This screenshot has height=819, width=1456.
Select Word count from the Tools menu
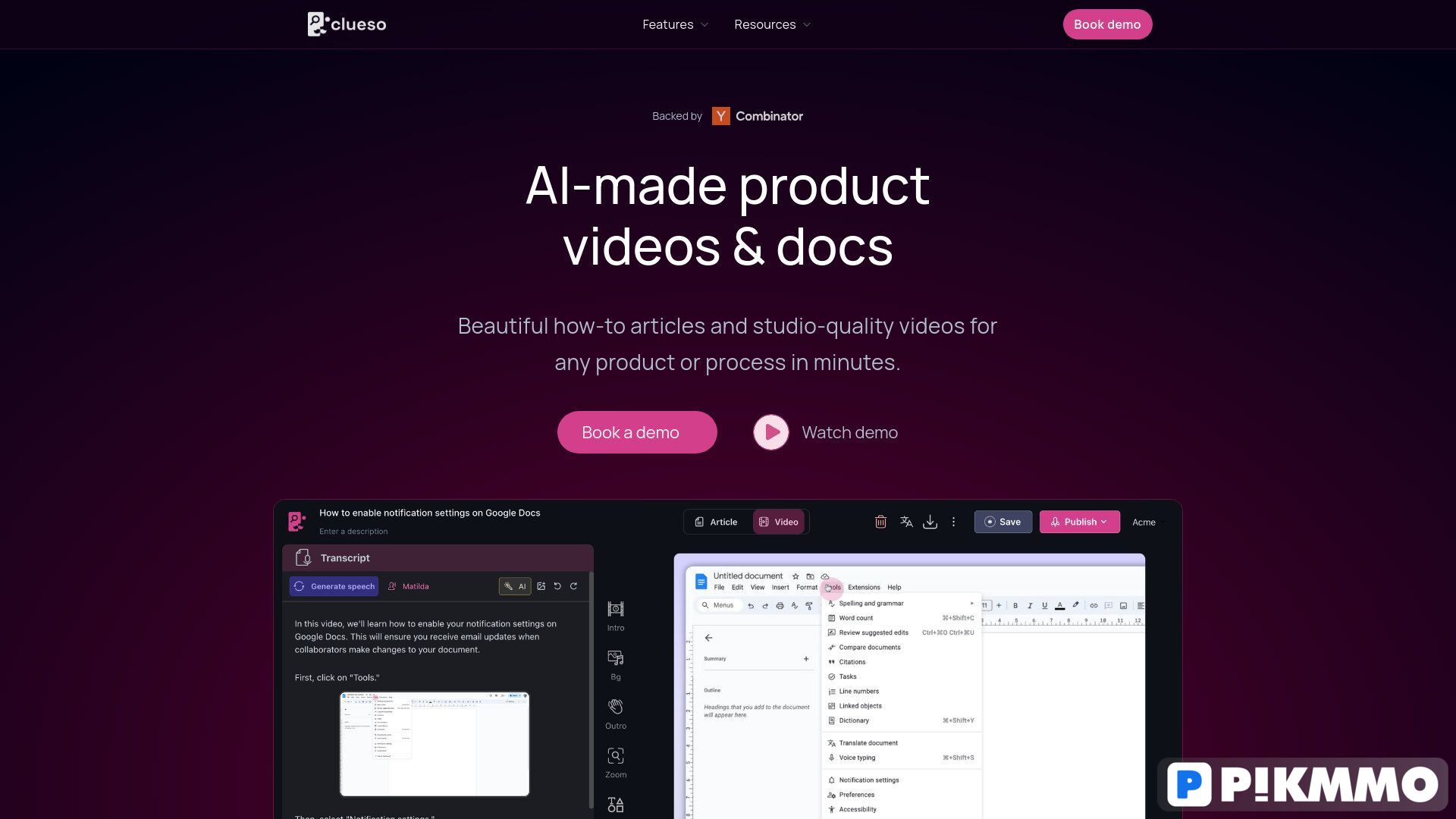[901, 618]
